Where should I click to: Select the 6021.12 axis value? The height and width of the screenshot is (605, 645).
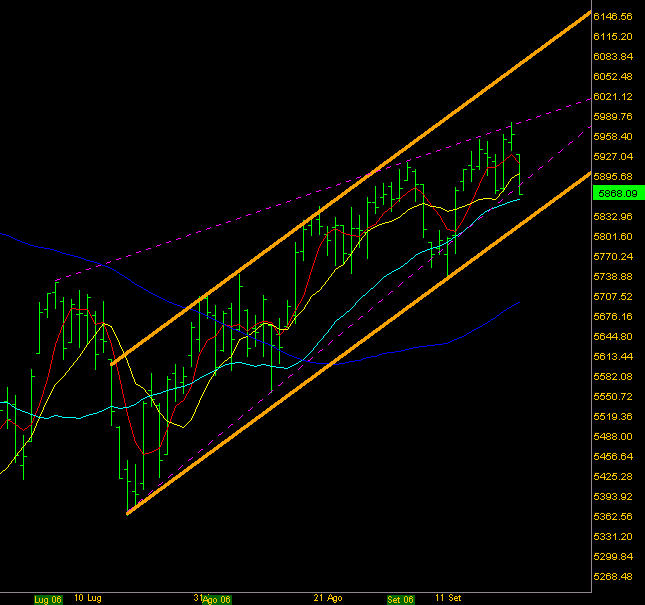tap(613, 97)
